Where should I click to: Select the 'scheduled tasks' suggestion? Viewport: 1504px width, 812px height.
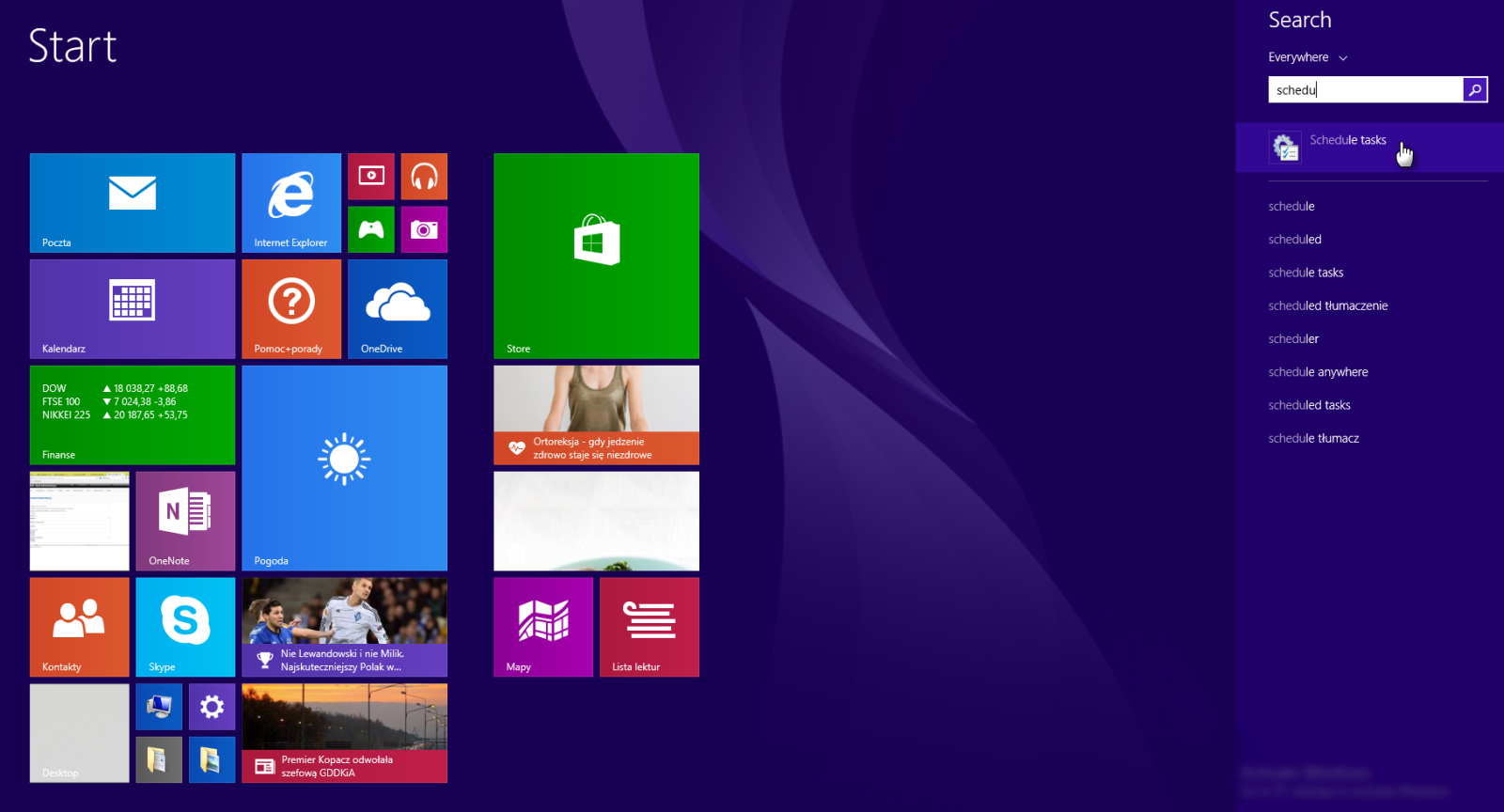pos(1308,405)
